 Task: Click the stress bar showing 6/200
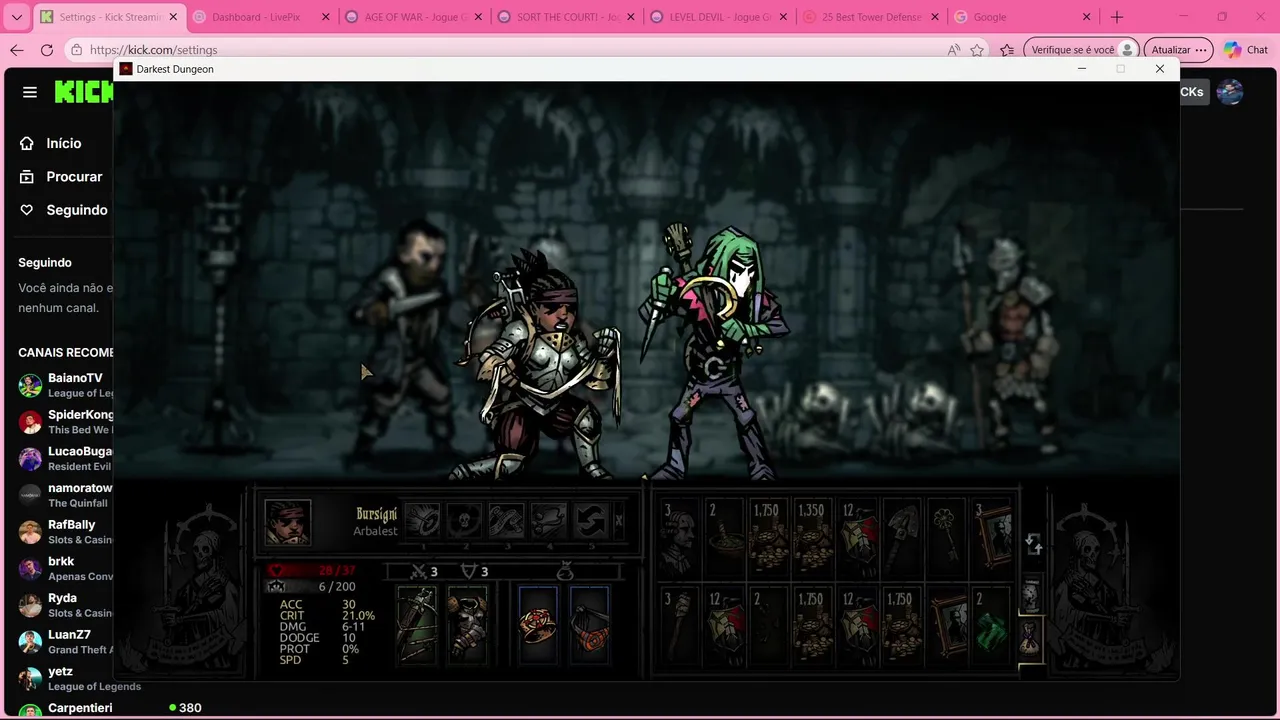coord(312,586)
